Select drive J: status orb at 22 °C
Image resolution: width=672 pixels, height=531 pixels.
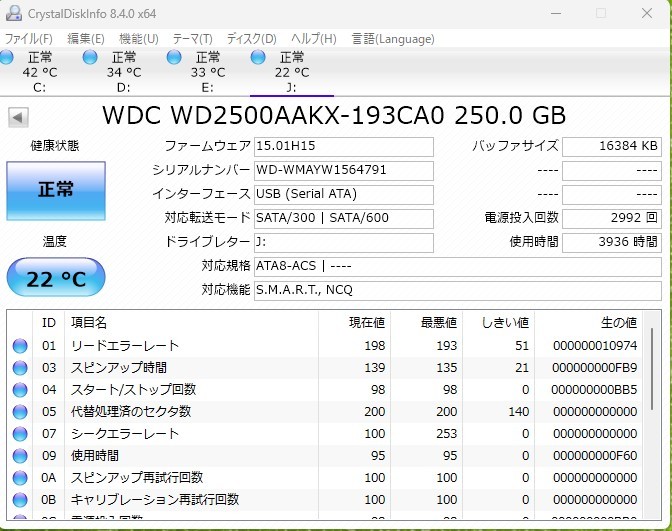(x=259, y=58)
